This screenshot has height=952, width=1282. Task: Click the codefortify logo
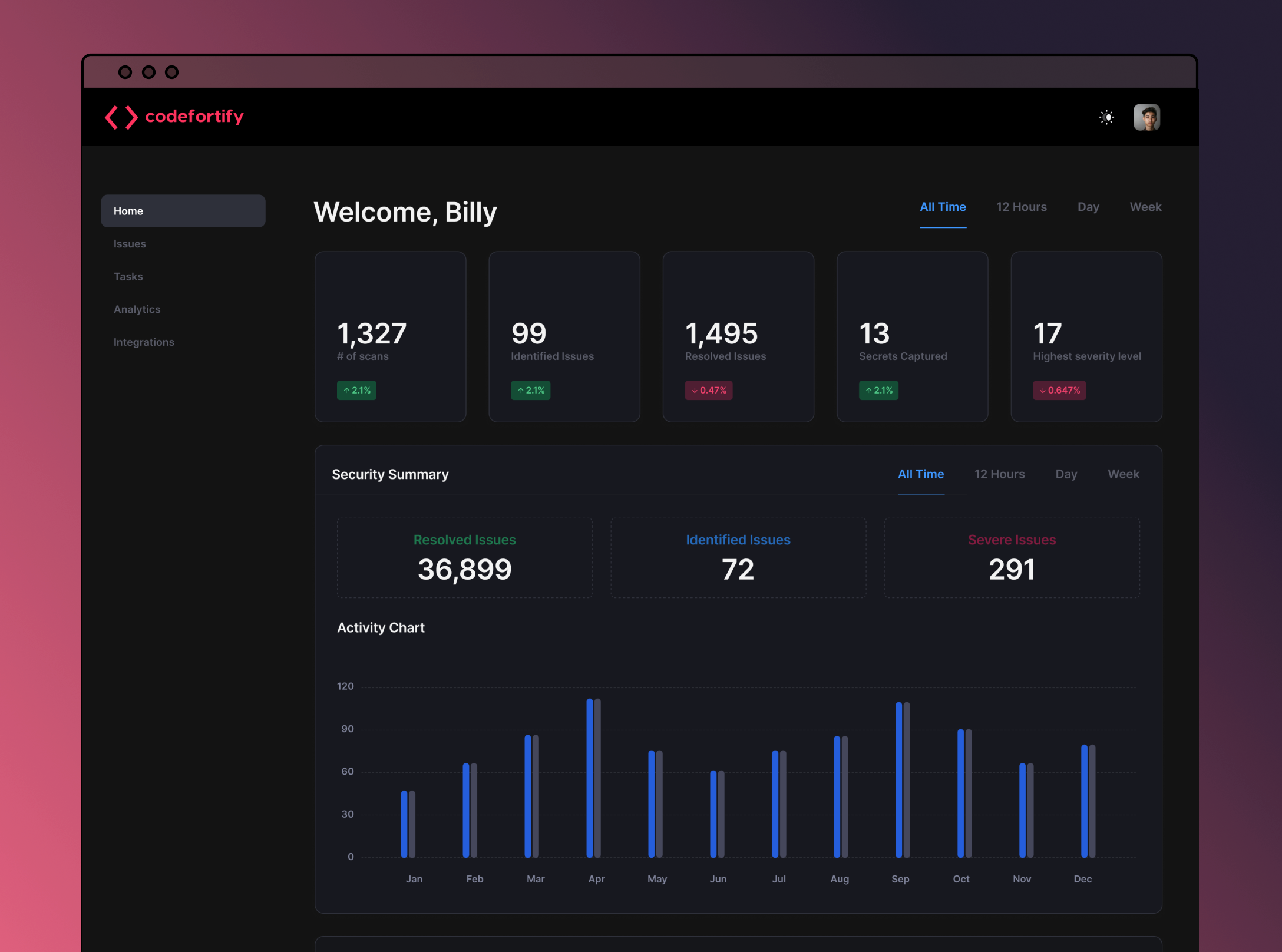[x=174, y=117]
